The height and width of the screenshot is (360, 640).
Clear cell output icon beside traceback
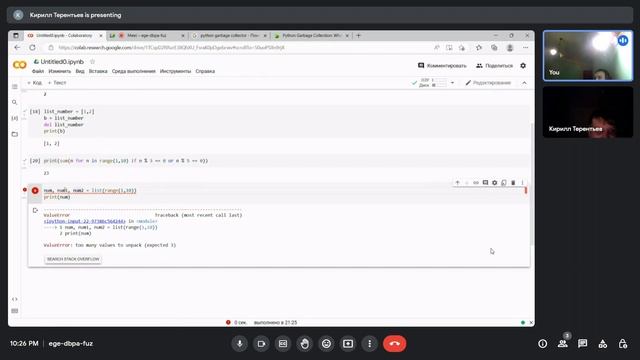[x=35, y=210]
